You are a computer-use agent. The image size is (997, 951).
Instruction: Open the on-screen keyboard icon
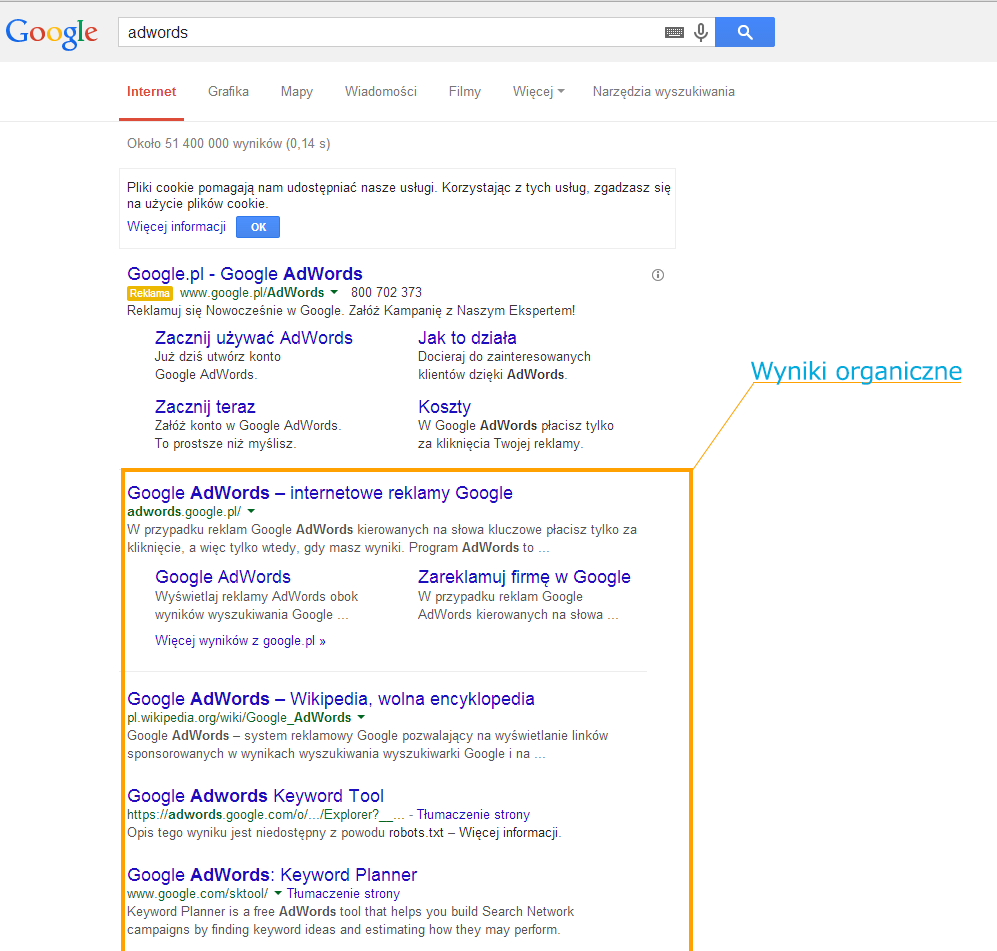click(674, 32)
